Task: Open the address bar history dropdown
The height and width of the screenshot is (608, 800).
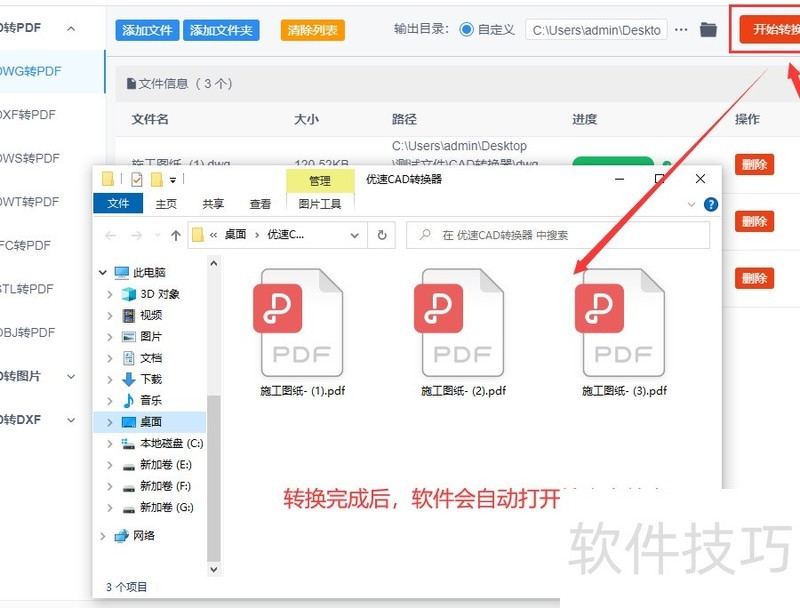Action: (x=354, y=235)
